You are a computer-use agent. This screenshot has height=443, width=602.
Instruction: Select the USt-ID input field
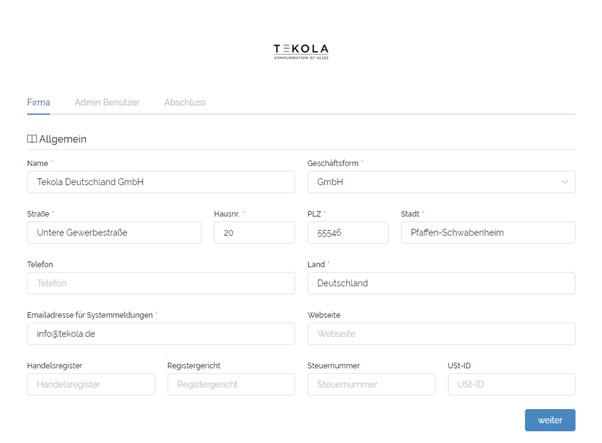tap(511, 384)
